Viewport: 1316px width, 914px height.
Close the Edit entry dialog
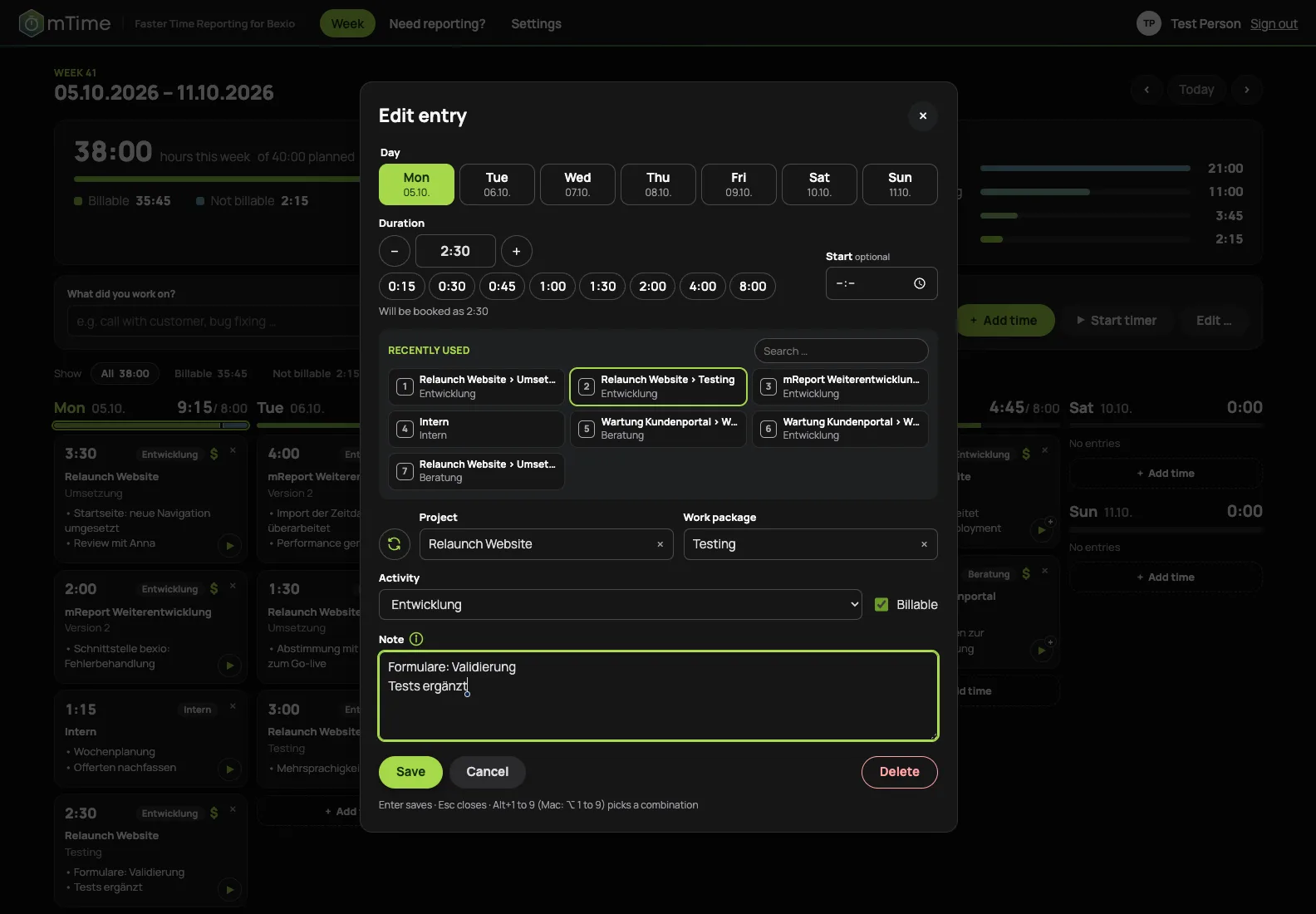pyautogui.click(x=922, y=115)
